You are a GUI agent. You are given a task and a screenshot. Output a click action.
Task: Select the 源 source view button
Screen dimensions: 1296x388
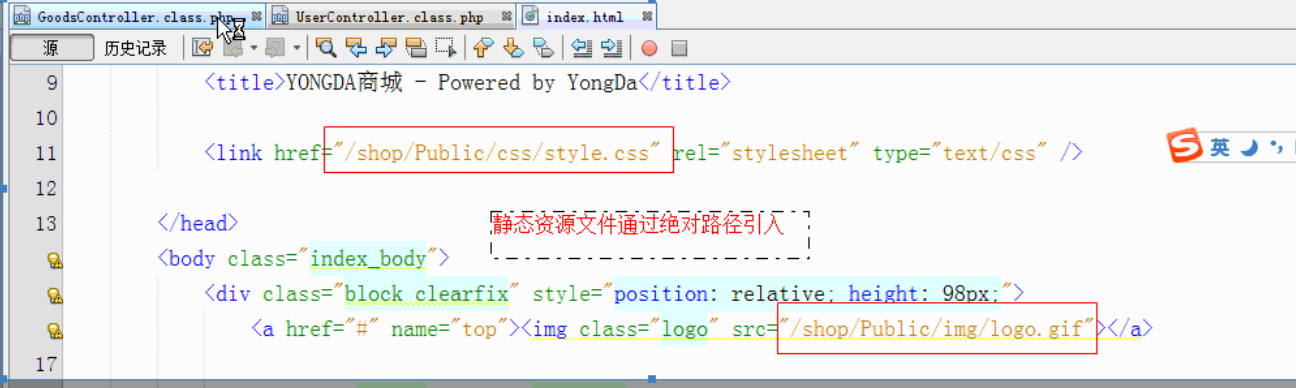[51, 47]
